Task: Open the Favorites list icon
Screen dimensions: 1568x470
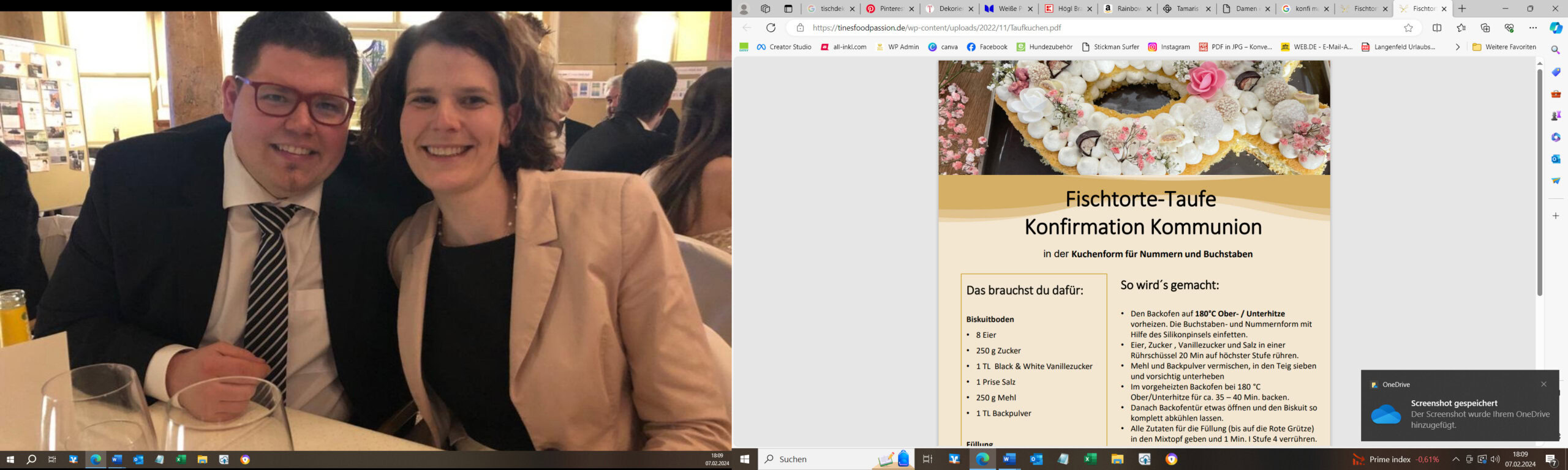Action: tap(1461, 28)
